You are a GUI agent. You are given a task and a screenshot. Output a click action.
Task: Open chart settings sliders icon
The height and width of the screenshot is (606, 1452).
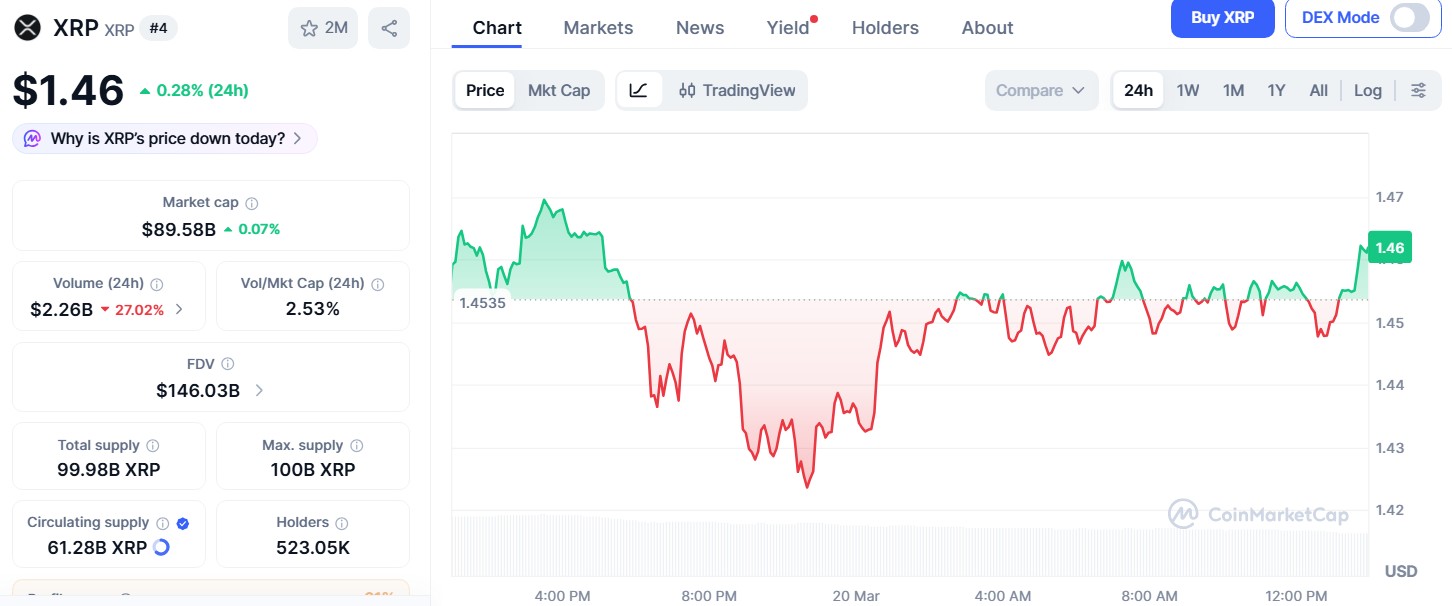pyautogui.click(x=1418, y=90)
